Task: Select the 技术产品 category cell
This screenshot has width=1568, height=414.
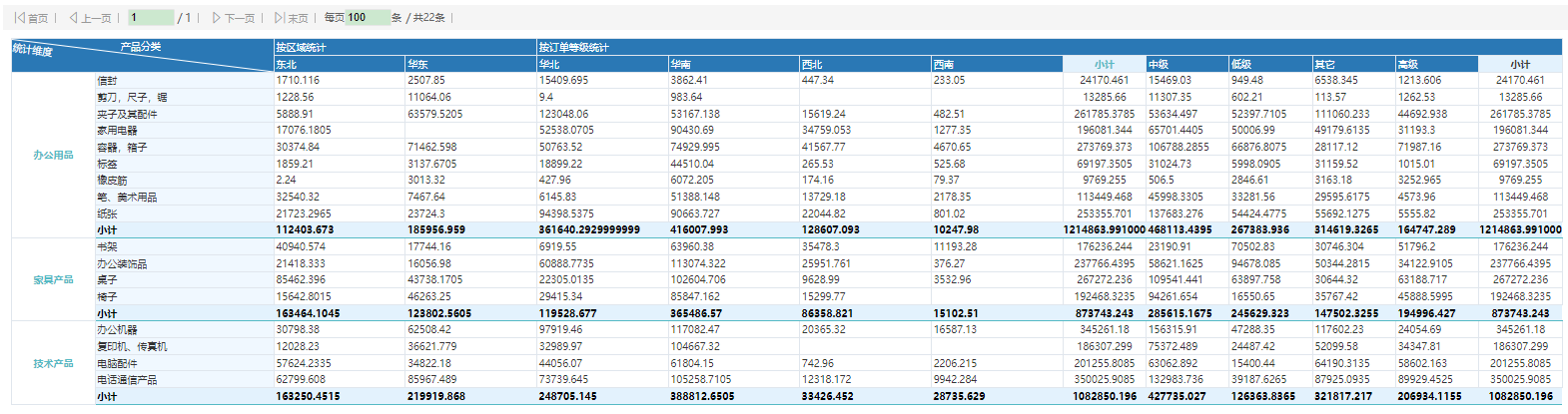Action: point(53,363)
